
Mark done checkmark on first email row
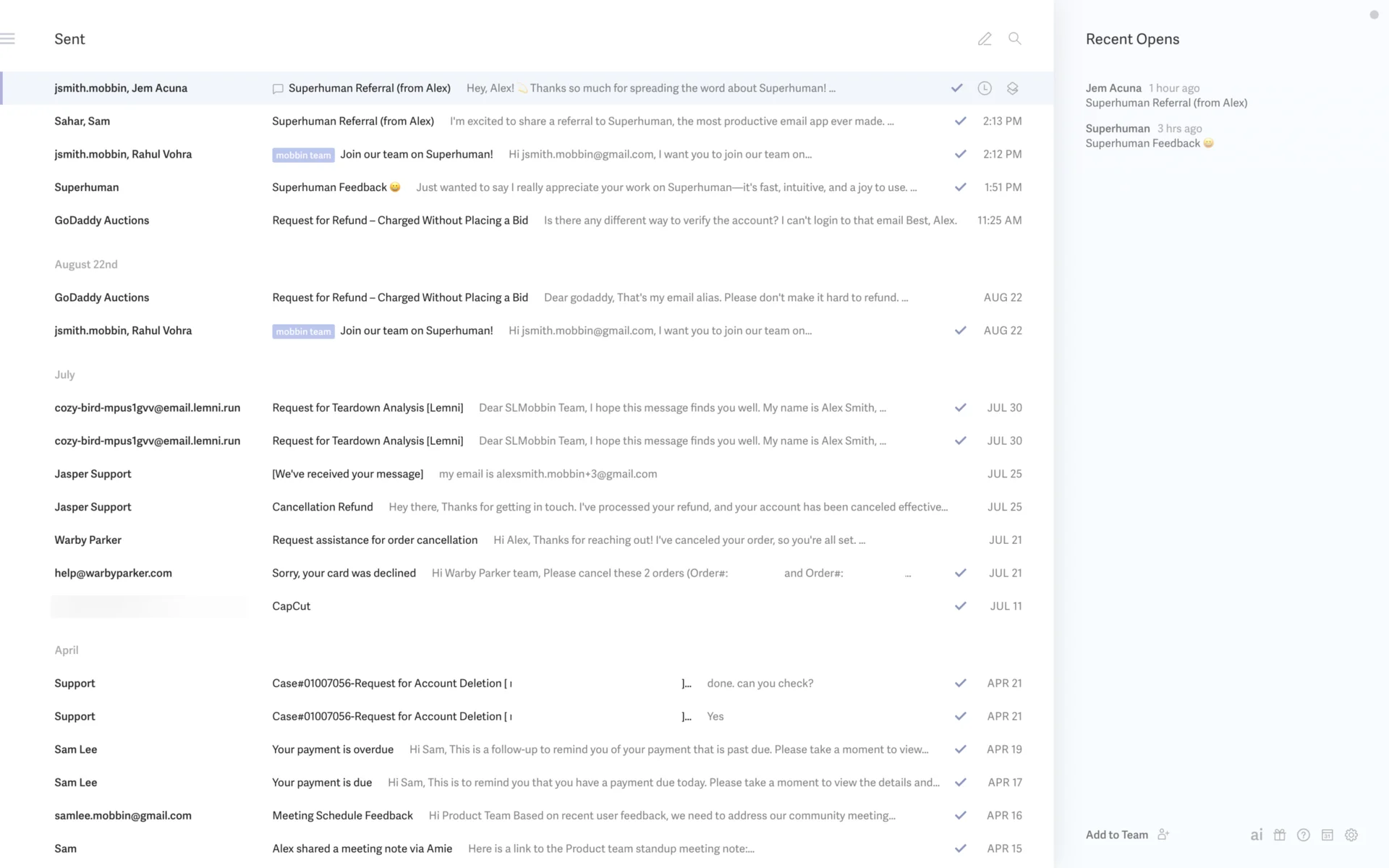(956, 88)
